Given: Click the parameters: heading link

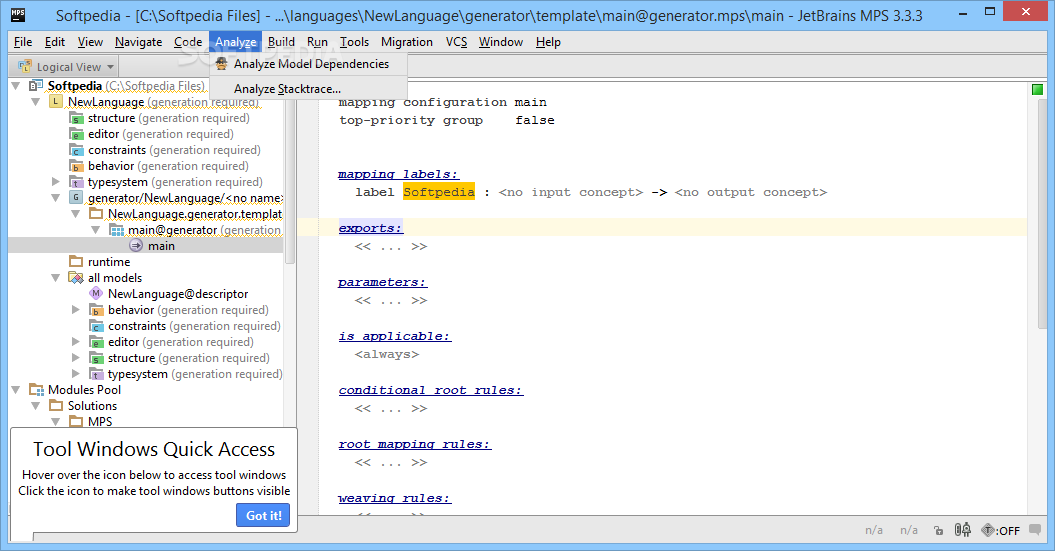Looking at the screenshot, I should [x=382, y=283].
